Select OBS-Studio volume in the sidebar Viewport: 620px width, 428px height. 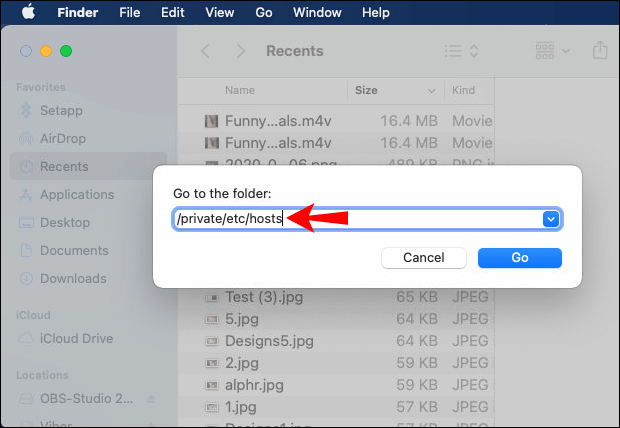tap(87, 399)
